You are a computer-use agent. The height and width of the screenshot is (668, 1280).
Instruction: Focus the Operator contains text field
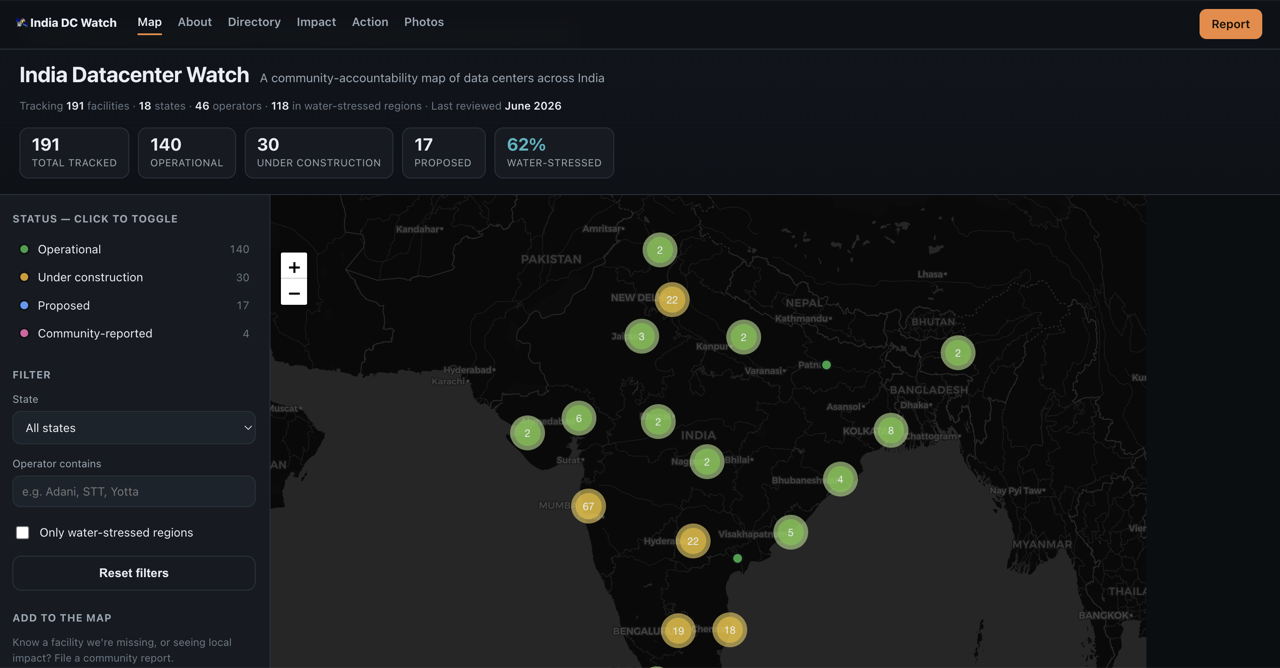(134, 491)
